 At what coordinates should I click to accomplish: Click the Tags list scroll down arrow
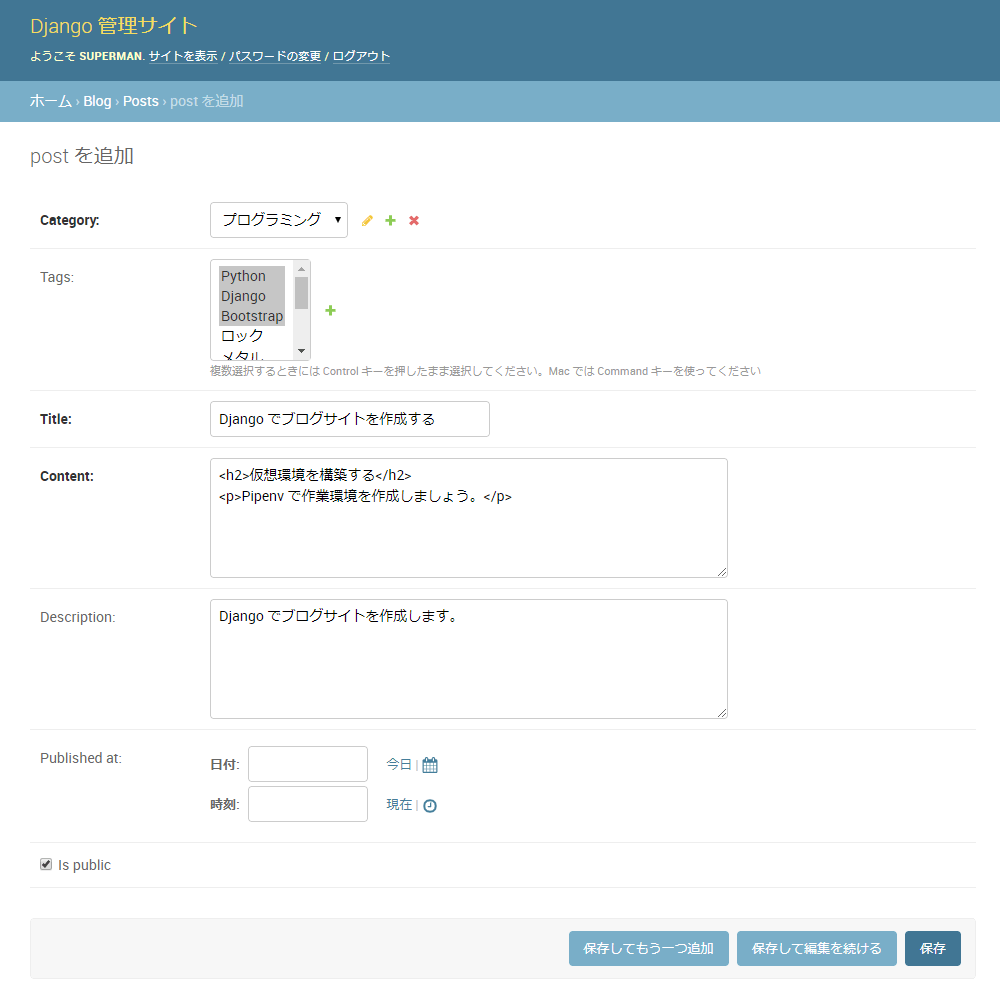pyautogui.click(x=302, y=351)
